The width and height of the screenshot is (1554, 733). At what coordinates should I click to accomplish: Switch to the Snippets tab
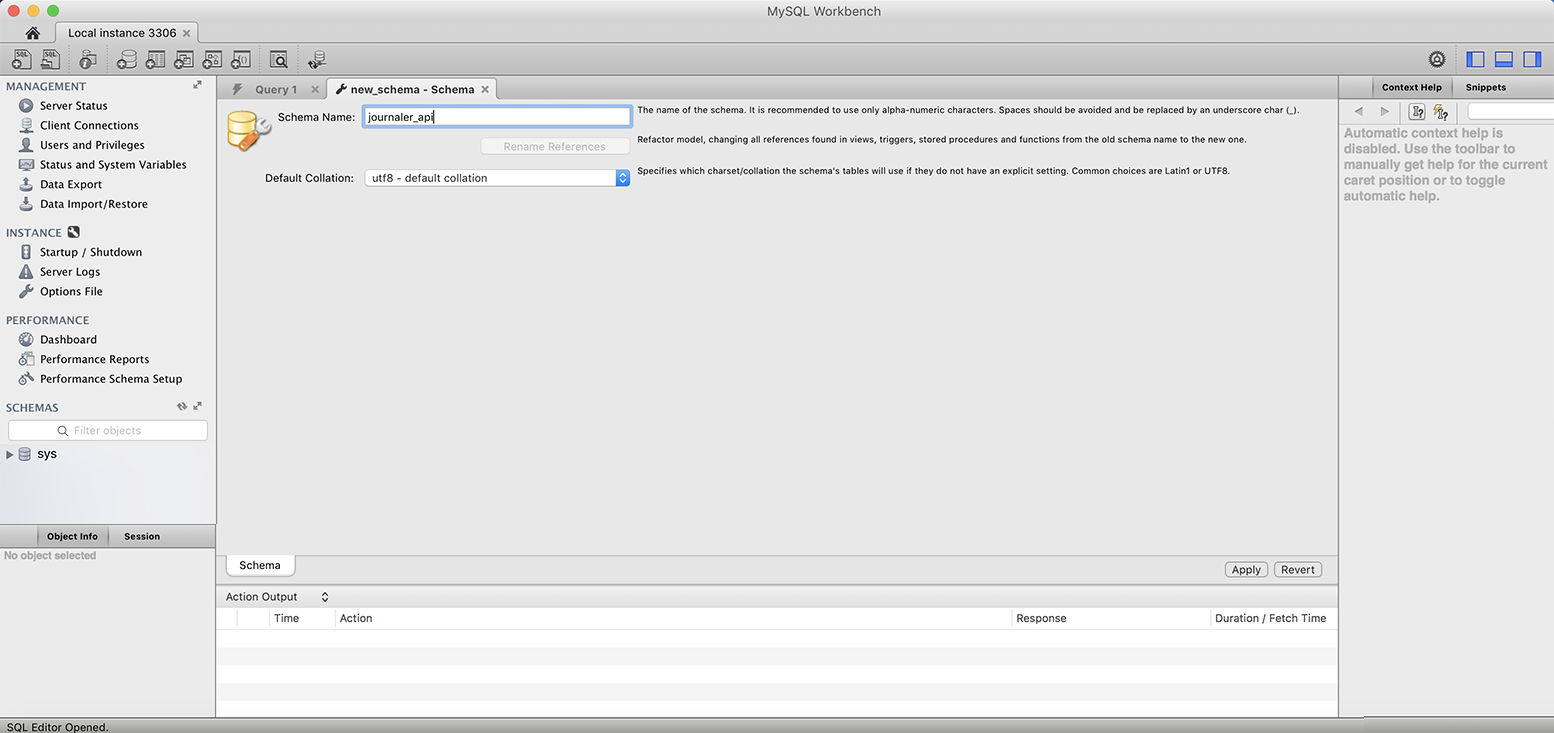tap(1485, 87)
